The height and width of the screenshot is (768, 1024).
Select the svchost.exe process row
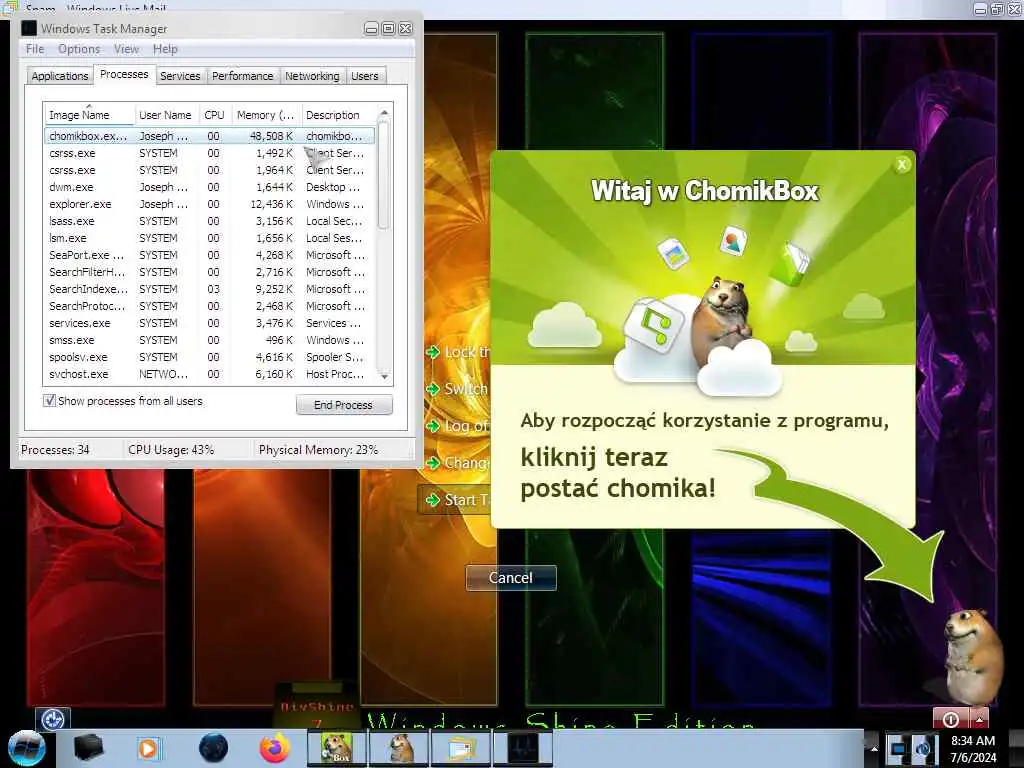click(x=210, y=374)
